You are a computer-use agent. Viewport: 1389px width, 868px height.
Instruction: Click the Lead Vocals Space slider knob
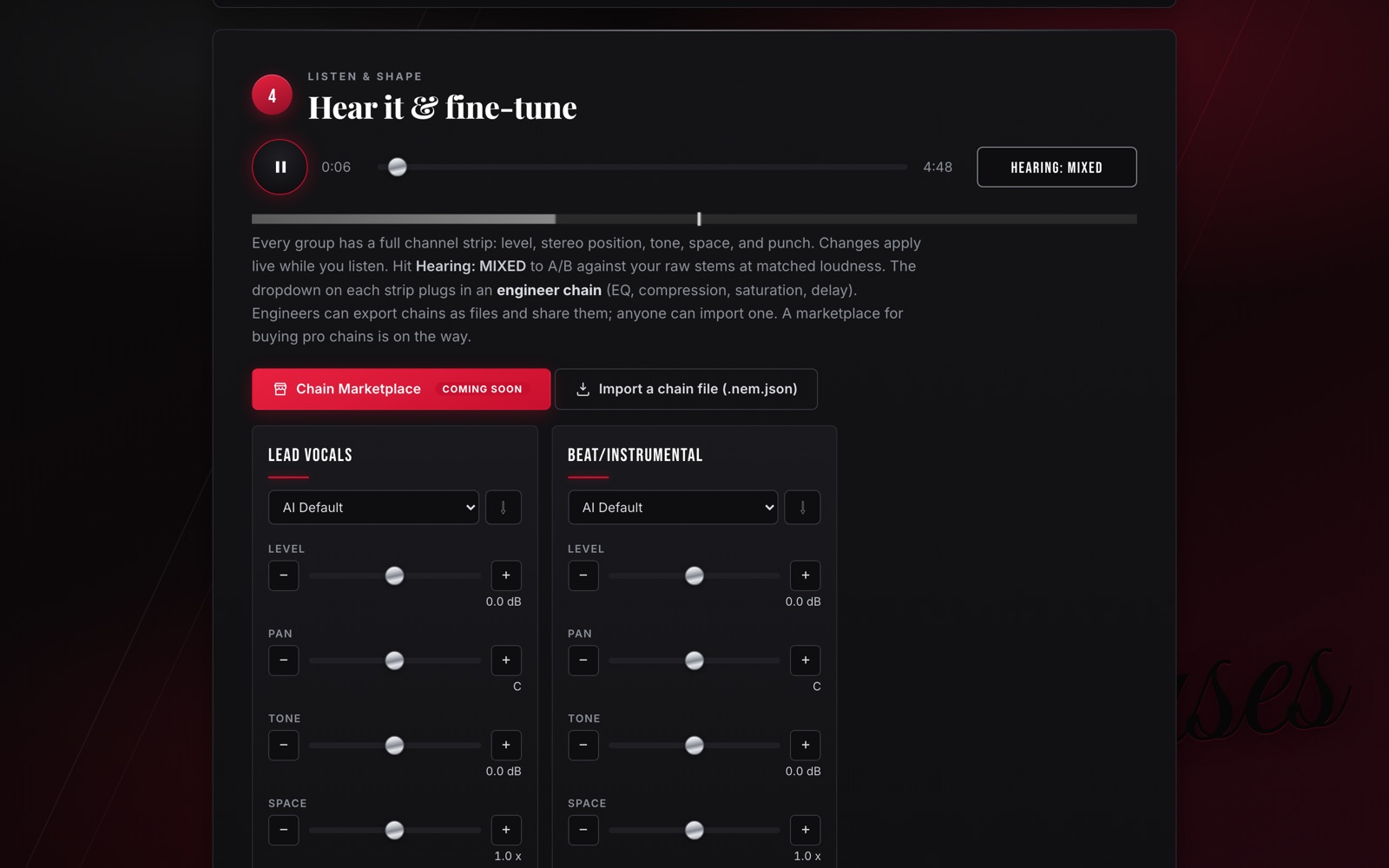[394, 830]
